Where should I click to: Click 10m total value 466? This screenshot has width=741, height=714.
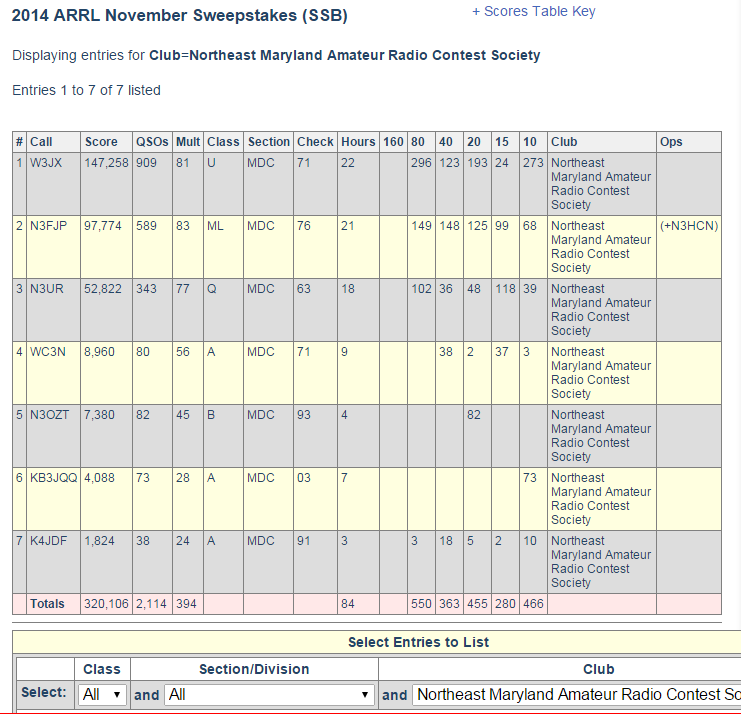click(x=533, y=604)
